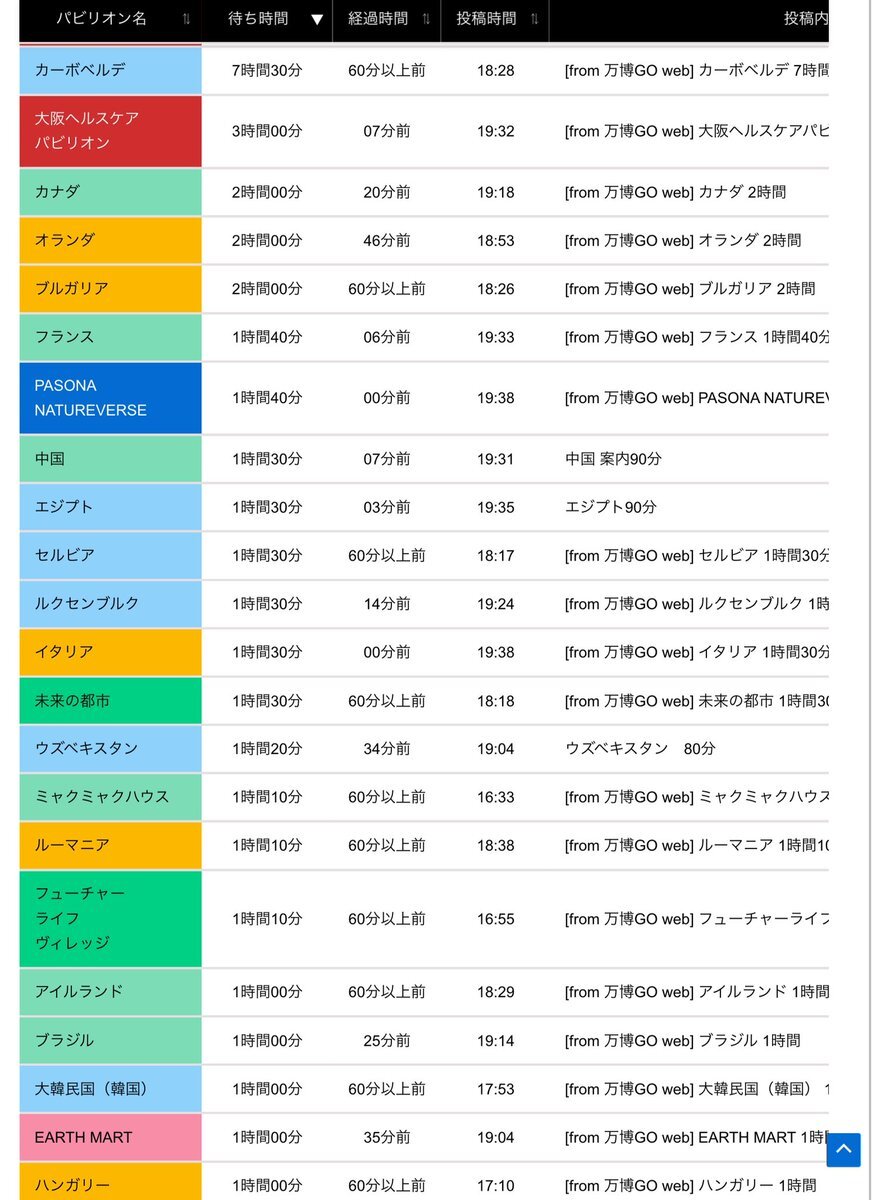Click the 16:55 posted time
This screenshot has width=881, height=1200.
coord(496,919)
